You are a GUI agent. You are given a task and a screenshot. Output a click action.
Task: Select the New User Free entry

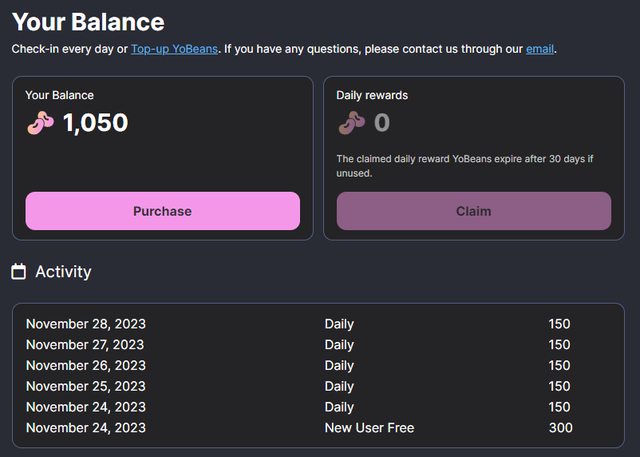tap(369, 428)
